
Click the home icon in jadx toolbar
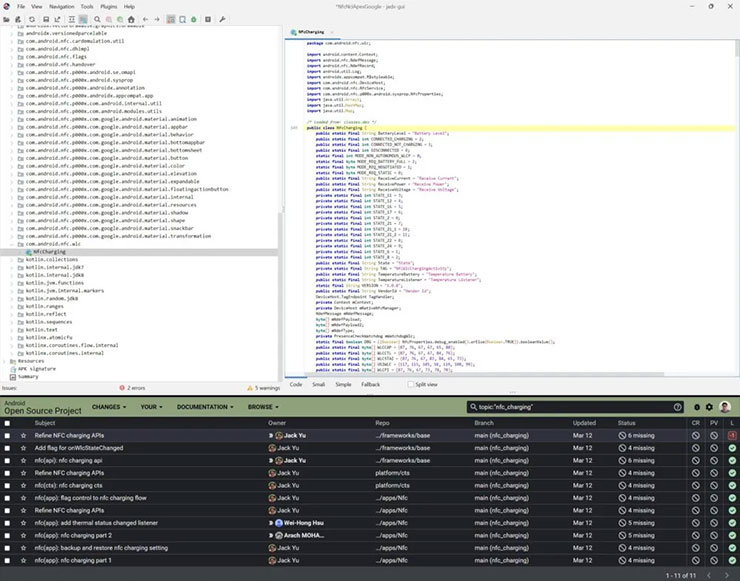132,18
